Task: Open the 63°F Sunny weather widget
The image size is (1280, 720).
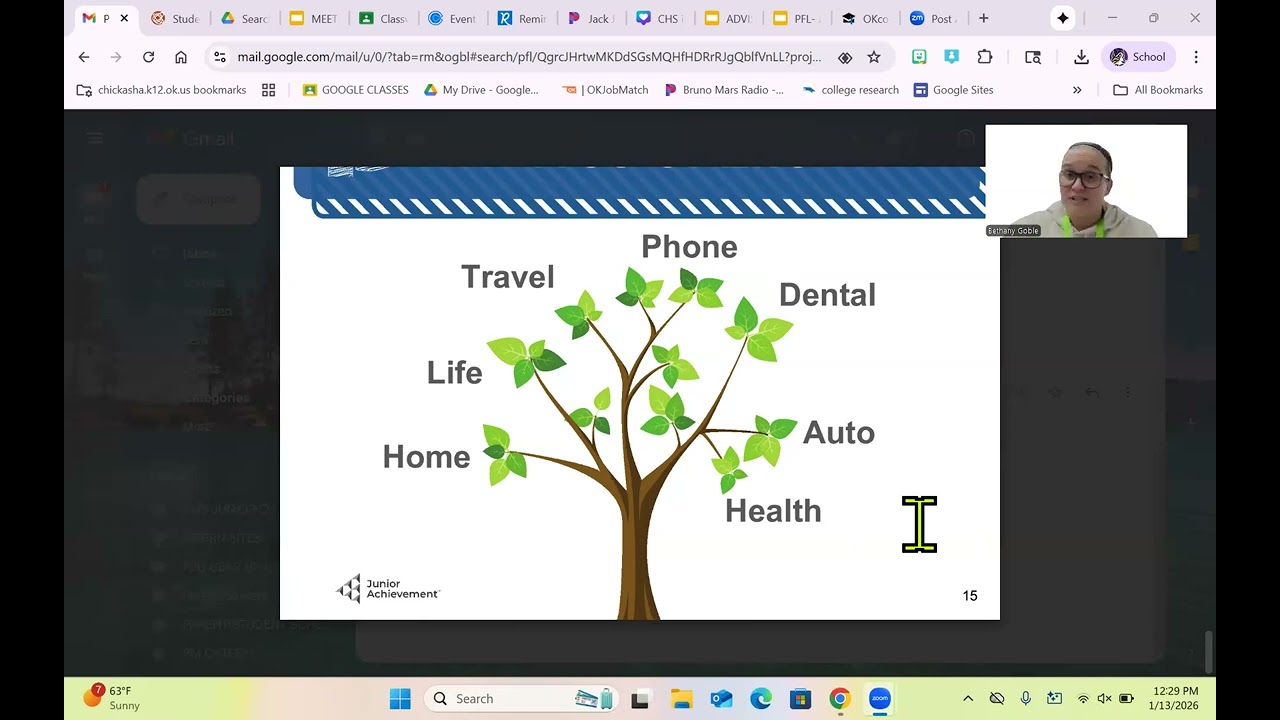Action: tap(113, 698)
